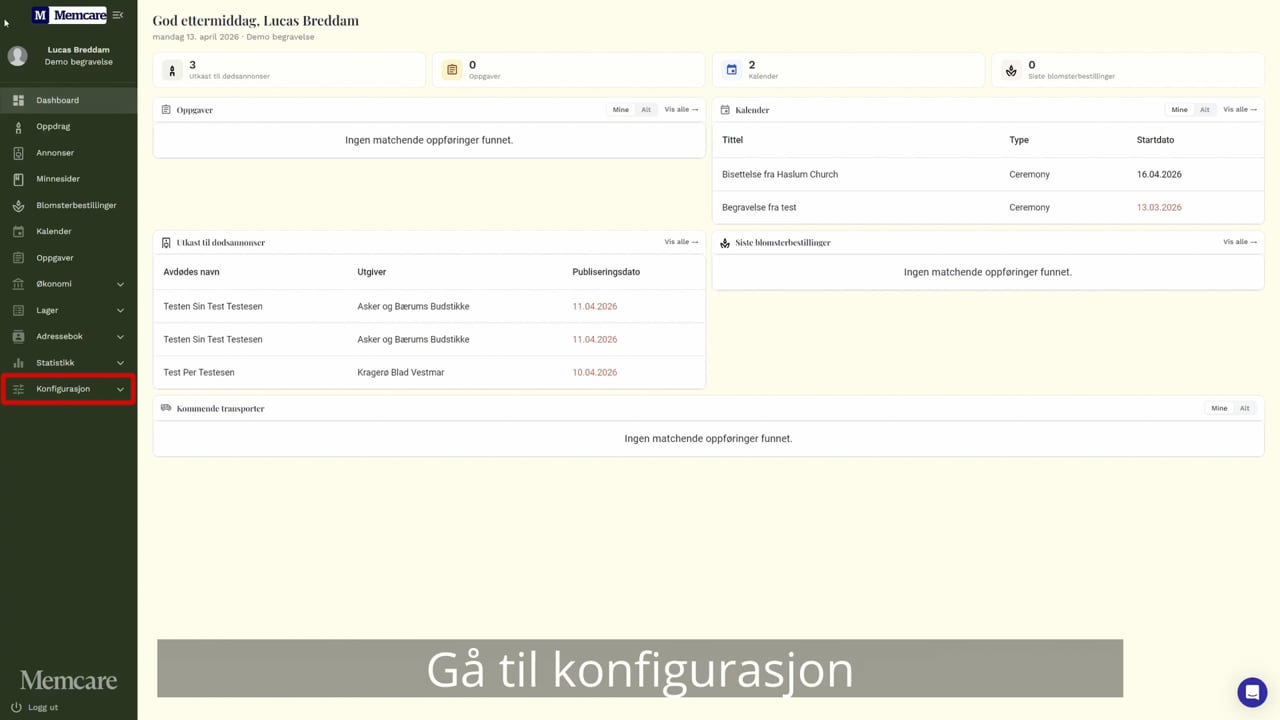Click the candle icon in Utkast til dødsannonser card

(172, 70)
